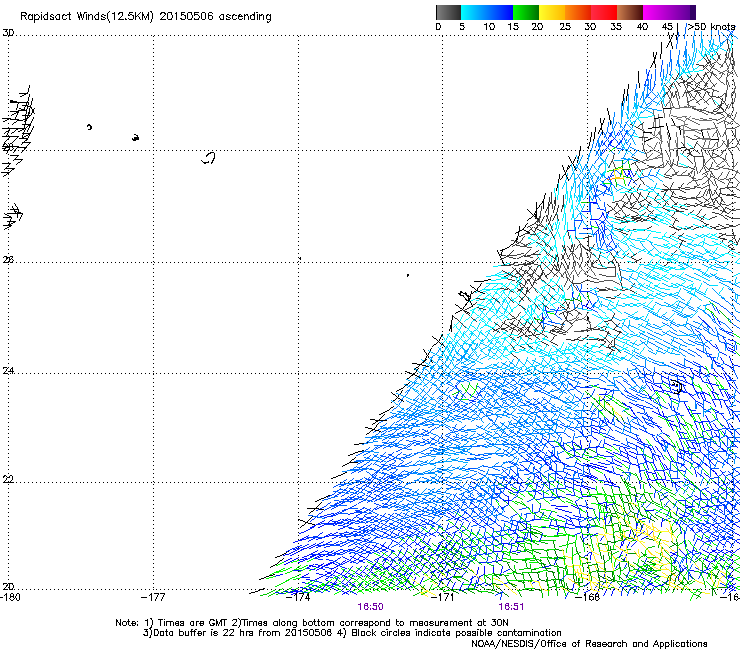Click the '-168' longitude axis label
The height and width of the screenshot is (650, 740).
click(x=588, y=597)
